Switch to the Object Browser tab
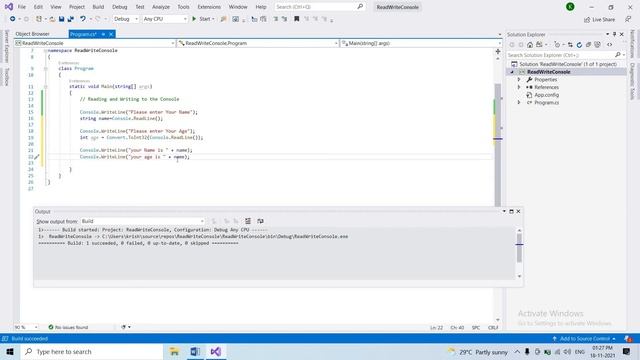This screenshot has width=640, height=360. pos(32,34)
